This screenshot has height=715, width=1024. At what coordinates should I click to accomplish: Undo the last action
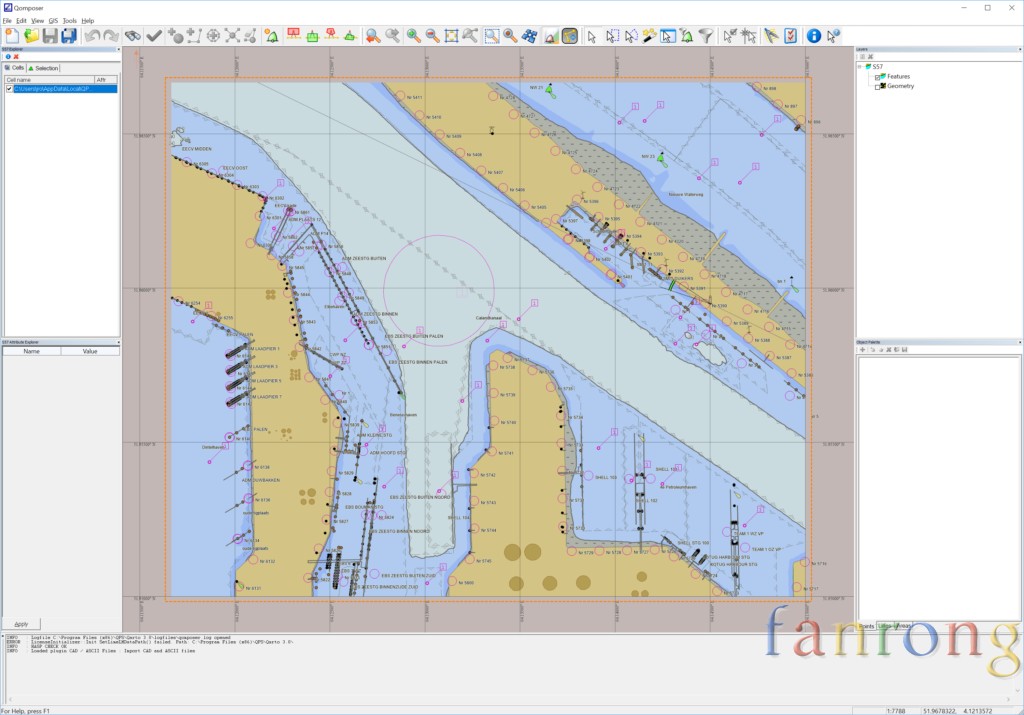coord(92,36)
